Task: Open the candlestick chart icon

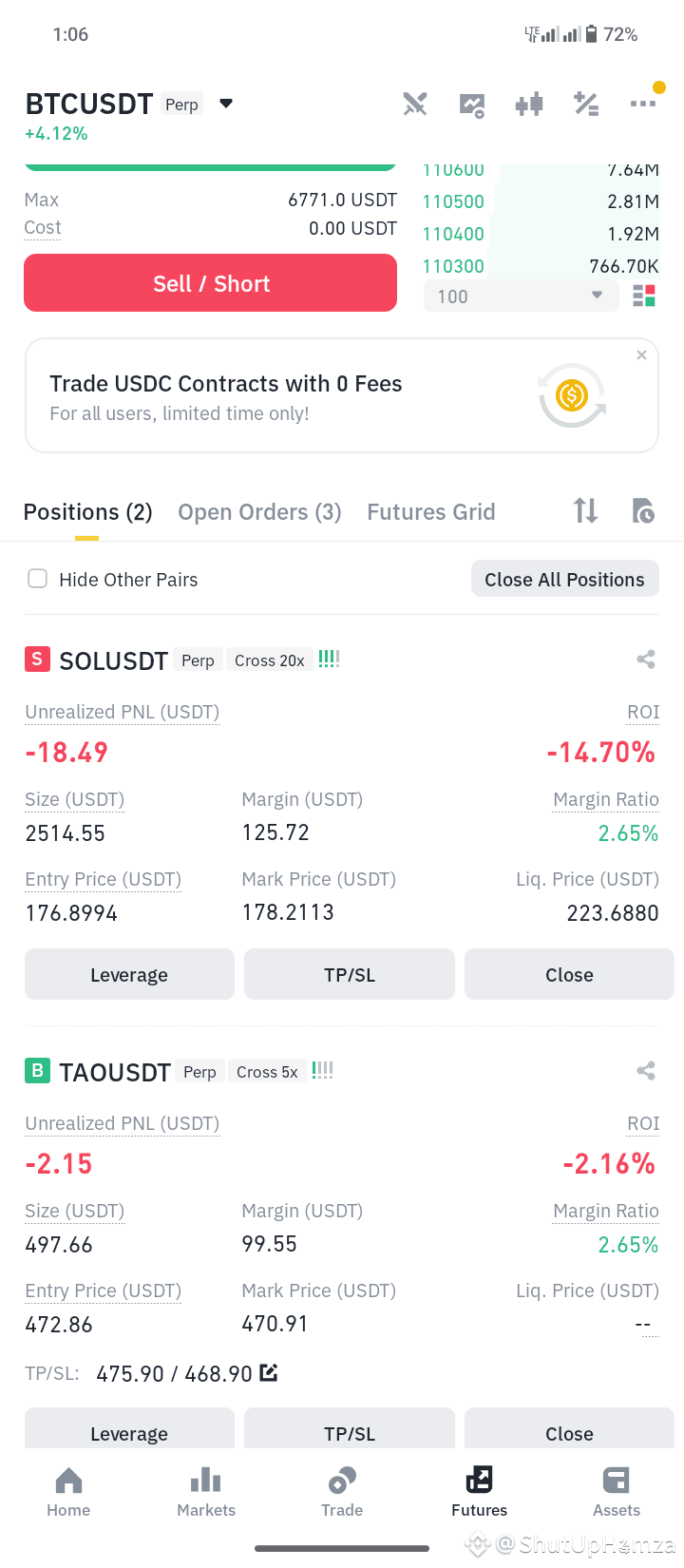Action: pyautogui.click(x=529, y=104)
